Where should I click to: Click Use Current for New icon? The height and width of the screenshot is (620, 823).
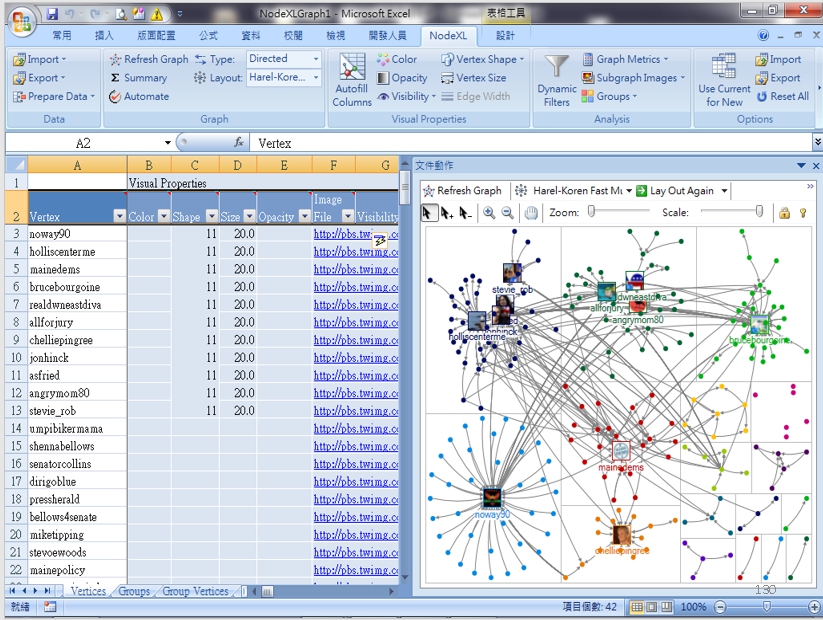[x=724, y=66]
